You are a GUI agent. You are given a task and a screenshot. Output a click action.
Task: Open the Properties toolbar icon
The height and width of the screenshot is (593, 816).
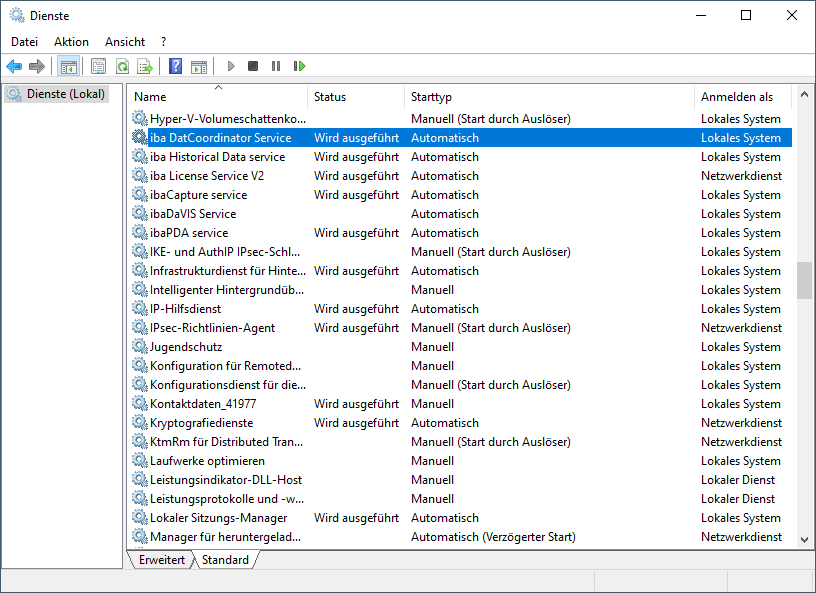point(98,66)
